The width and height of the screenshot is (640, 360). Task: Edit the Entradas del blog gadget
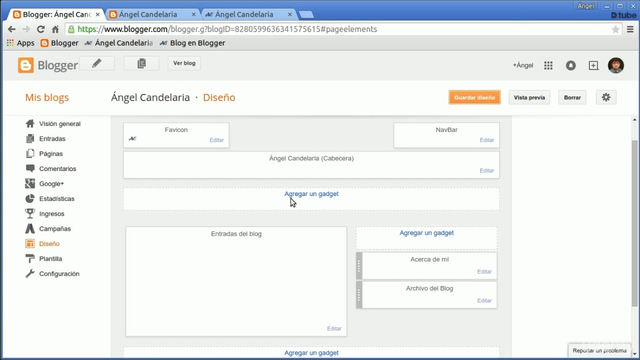pyautogui.click(x=334, y=329)
